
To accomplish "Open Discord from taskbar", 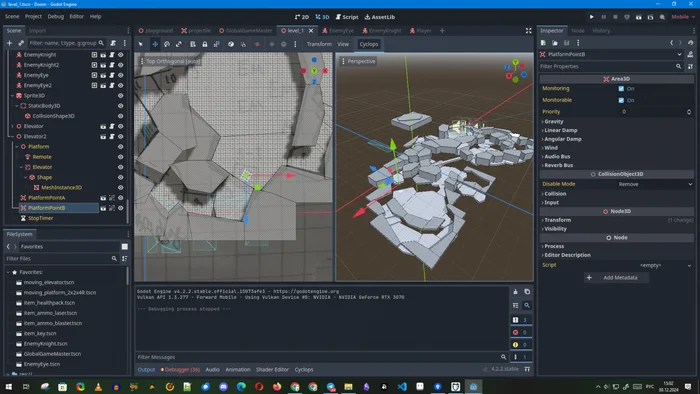I will point(223,386).
